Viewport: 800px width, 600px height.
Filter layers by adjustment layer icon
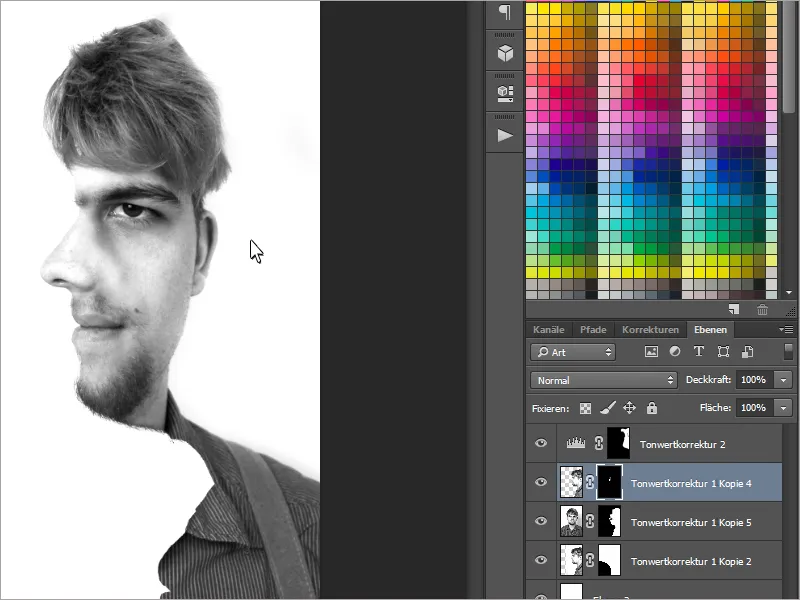tap(674, 352)
